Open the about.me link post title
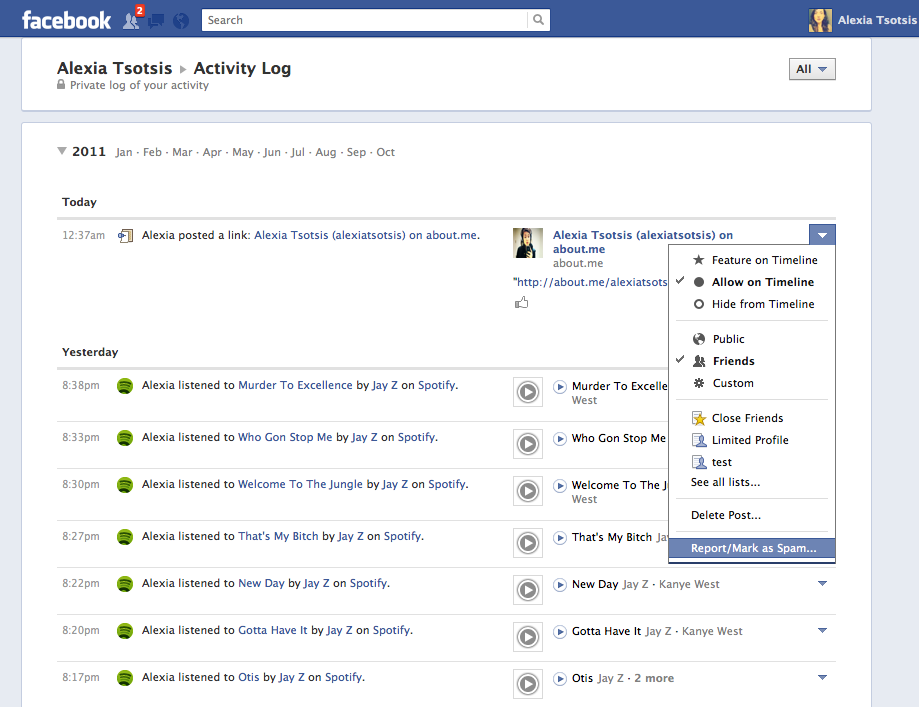Screen dimensions: 919x707 [643, 242]
